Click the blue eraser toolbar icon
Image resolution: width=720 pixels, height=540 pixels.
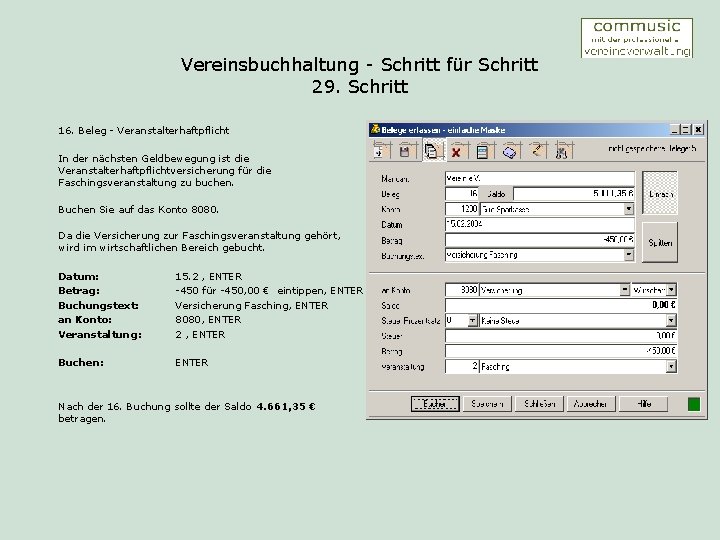tap(510, 151)
